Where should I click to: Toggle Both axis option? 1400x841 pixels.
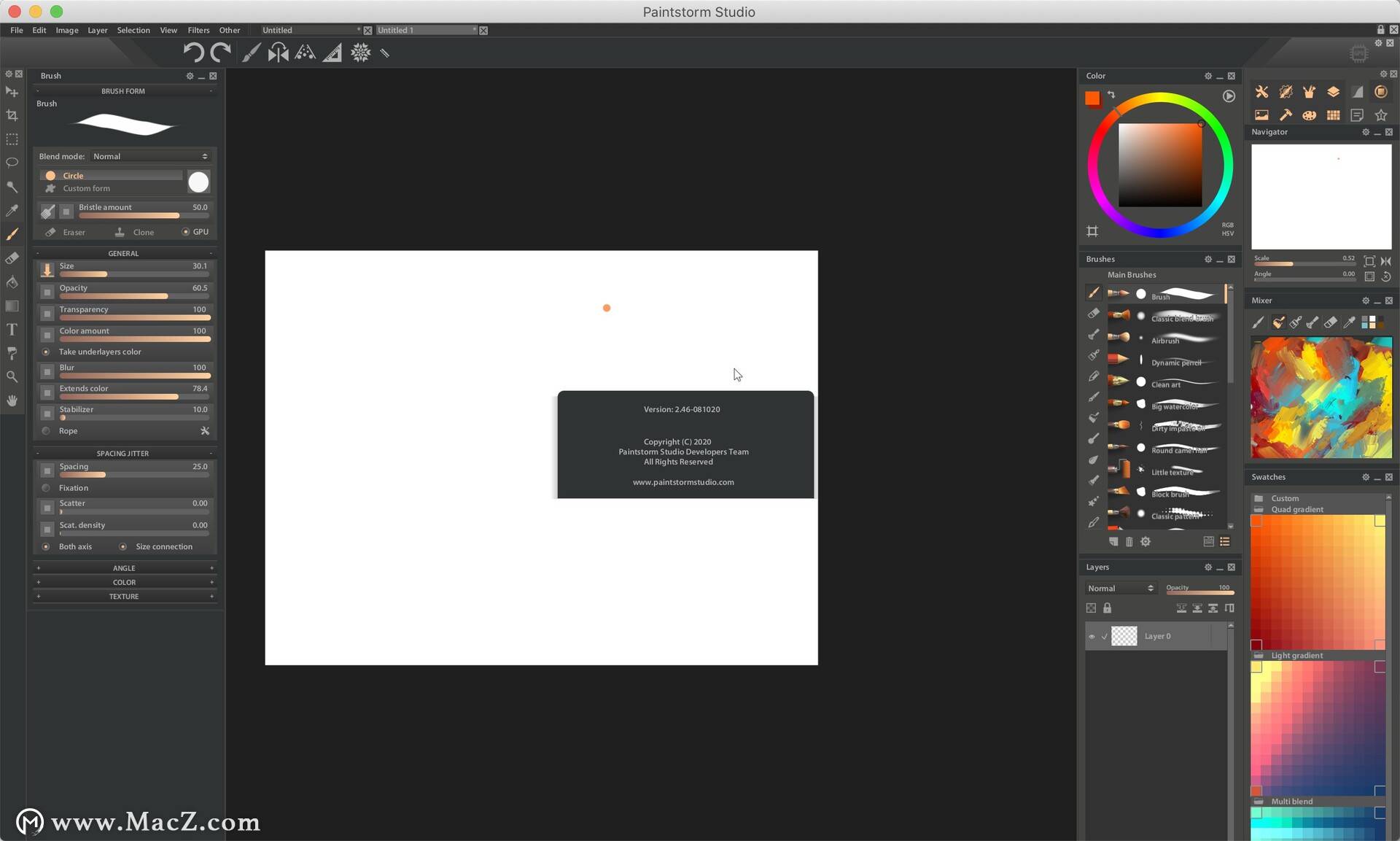pyautogui.click(x=67, y=546)
